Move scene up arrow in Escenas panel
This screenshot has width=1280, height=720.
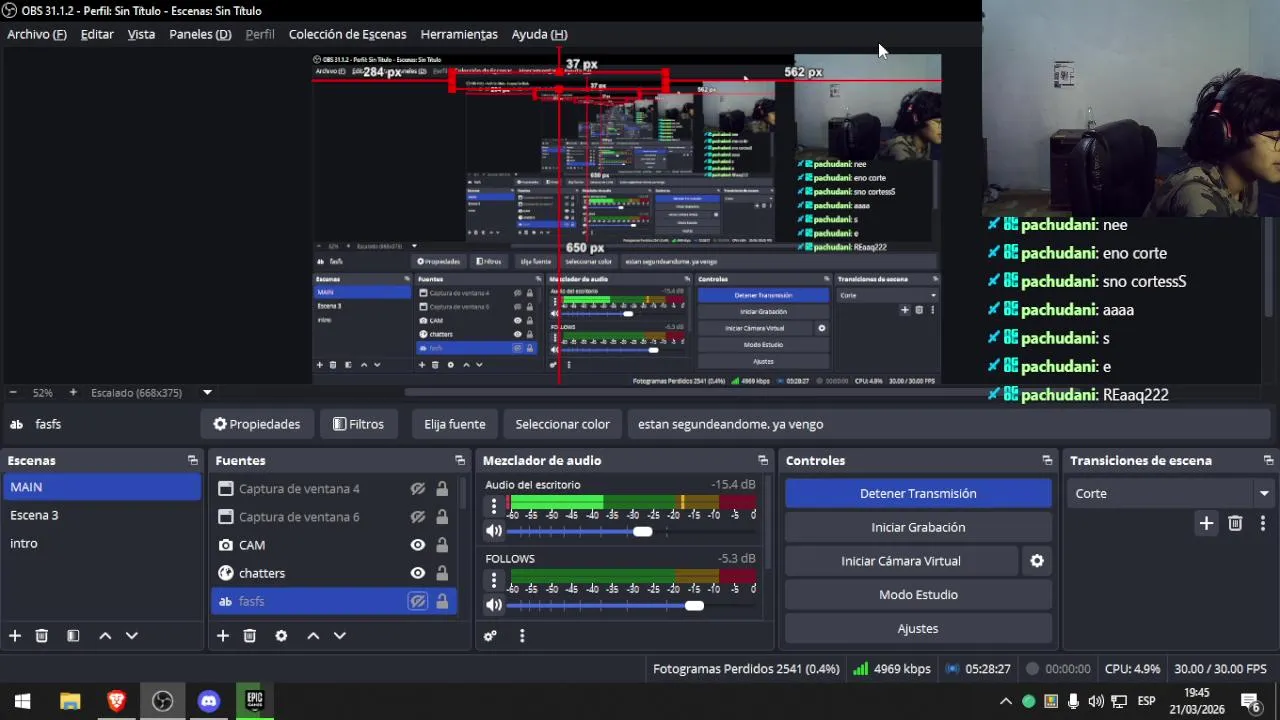[x=105, y=636]
